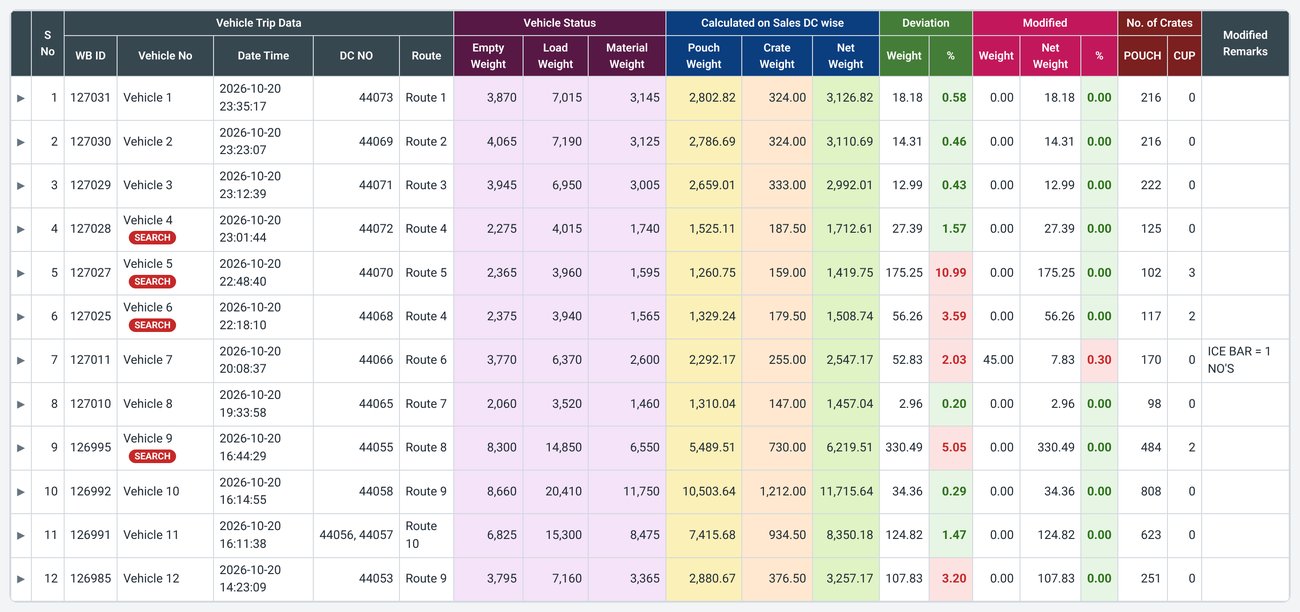
Task: Click the S No column header
Action: click(x=47, y=43)
